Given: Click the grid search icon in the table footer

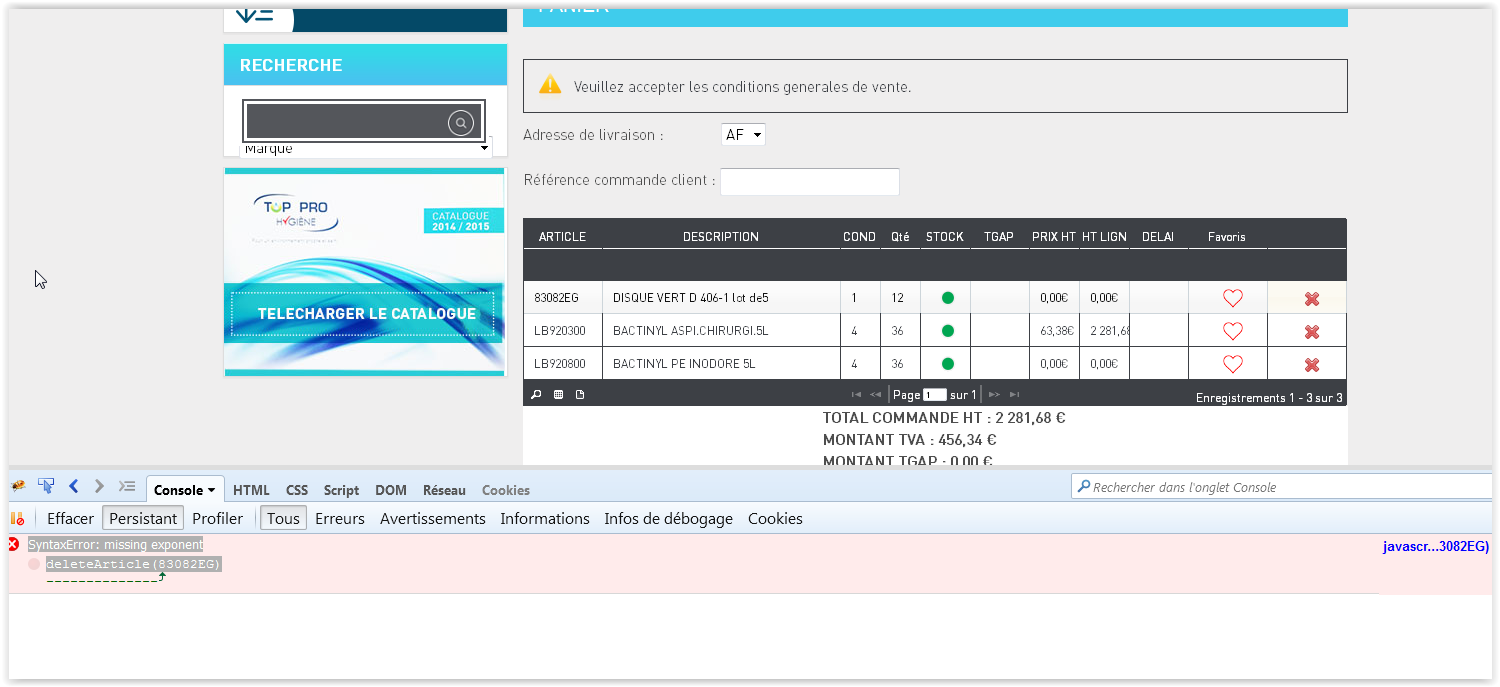Looking at the screenshot, I should [x=536, y=395].
